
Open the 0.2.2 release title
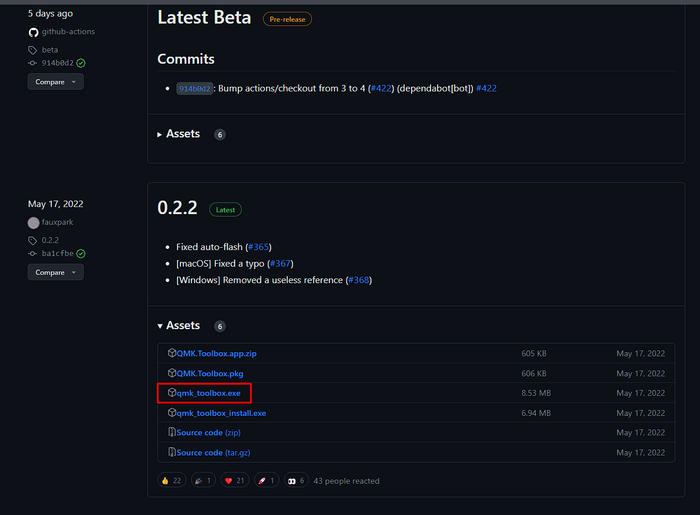pyautogui.click(x=177, y=208)
